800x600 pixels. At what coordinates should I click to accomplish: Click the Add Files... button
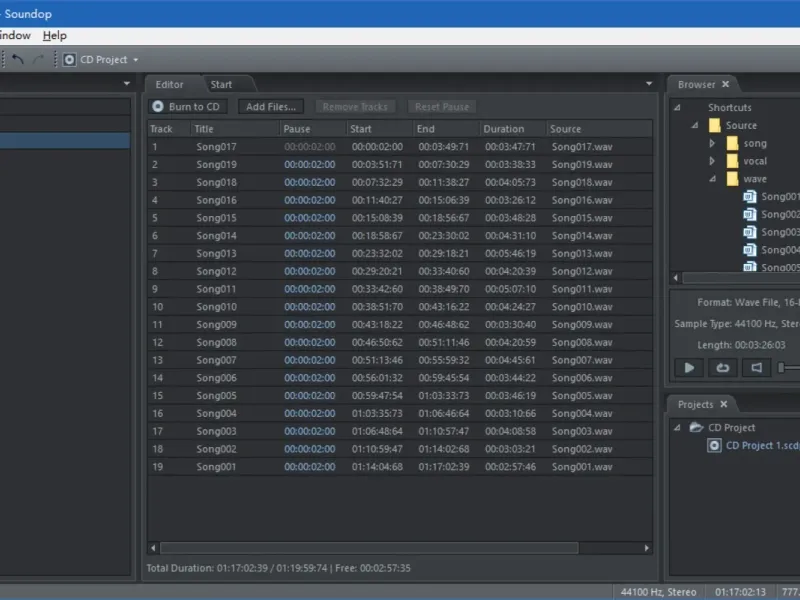271,106
